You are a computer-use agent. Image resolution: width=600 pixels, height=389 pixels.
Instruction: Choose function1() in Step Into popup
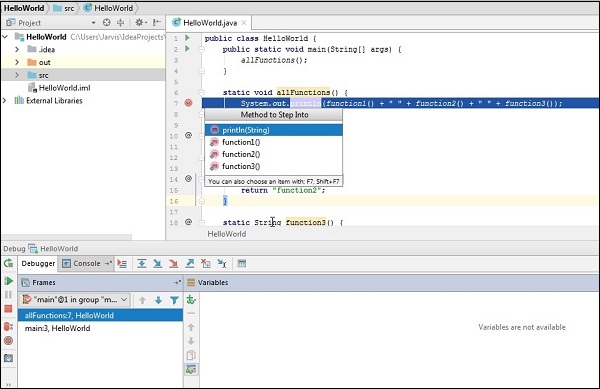pyautogui.click(x=274, y=142)
